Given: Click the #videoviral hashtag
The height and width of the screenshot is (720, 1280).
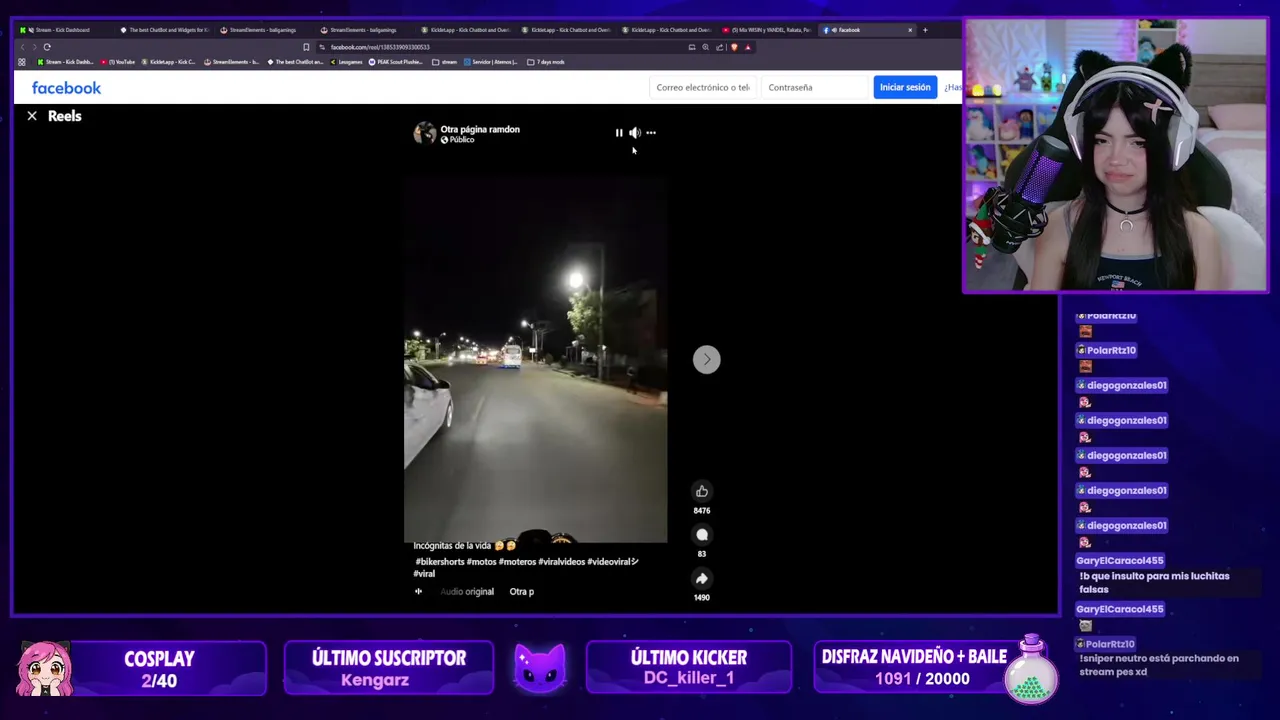Looking at the screenshot, I should (x=612, y=562).
